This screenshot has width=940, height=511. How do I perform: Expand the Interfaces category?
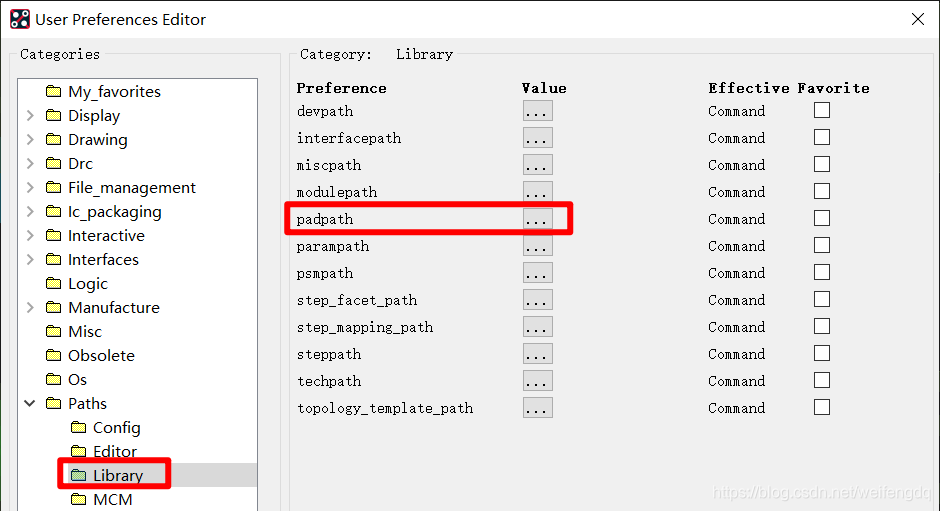pyautogui.click(x=30, y=259)
